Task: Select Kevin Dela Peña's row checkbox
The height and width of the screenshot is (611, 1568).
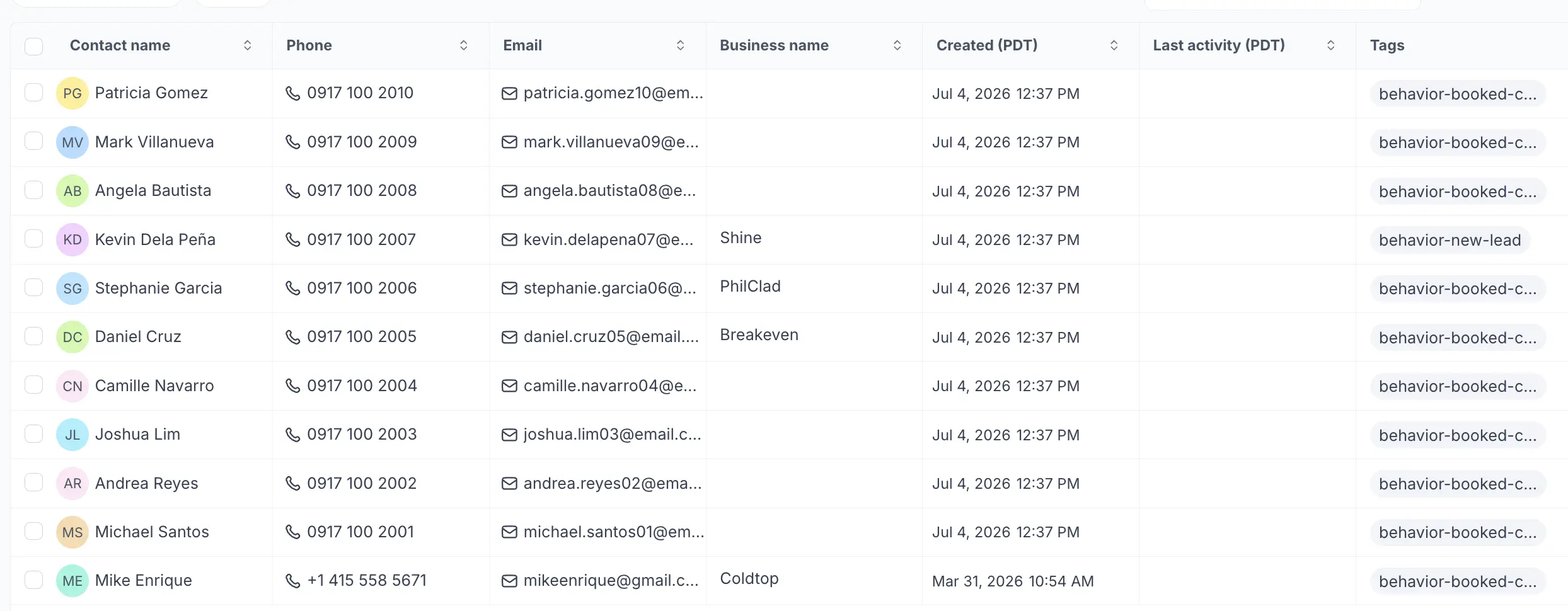Action: (x=33, y=239)
